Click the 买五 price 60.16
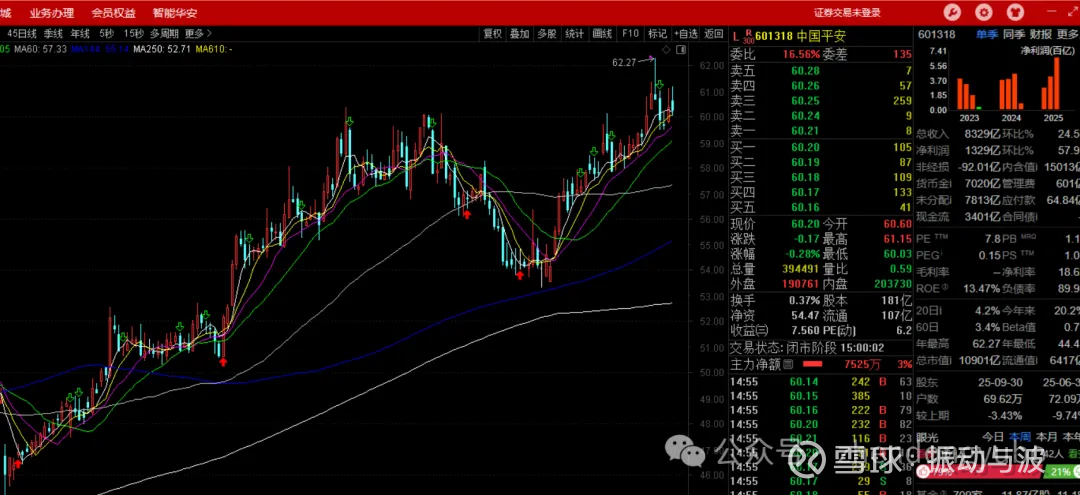 [x=805, y=207]
